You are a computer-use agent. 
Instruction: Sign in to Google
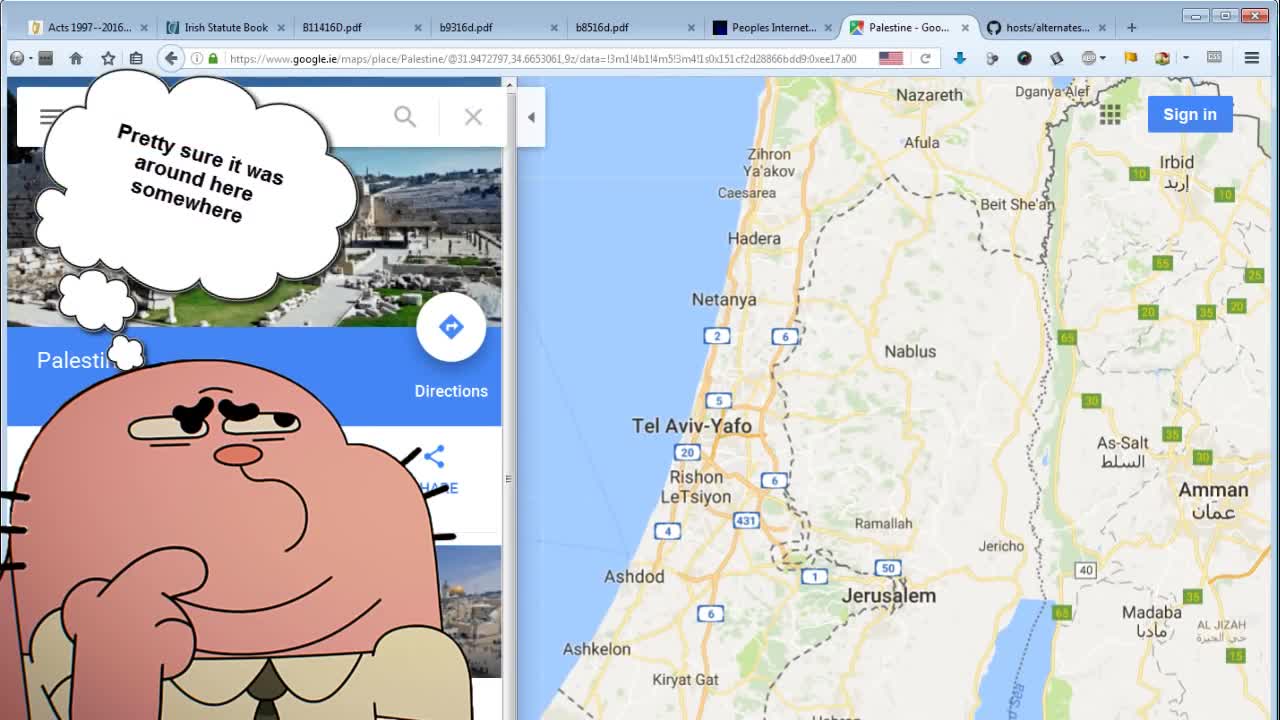[1190, 114]
